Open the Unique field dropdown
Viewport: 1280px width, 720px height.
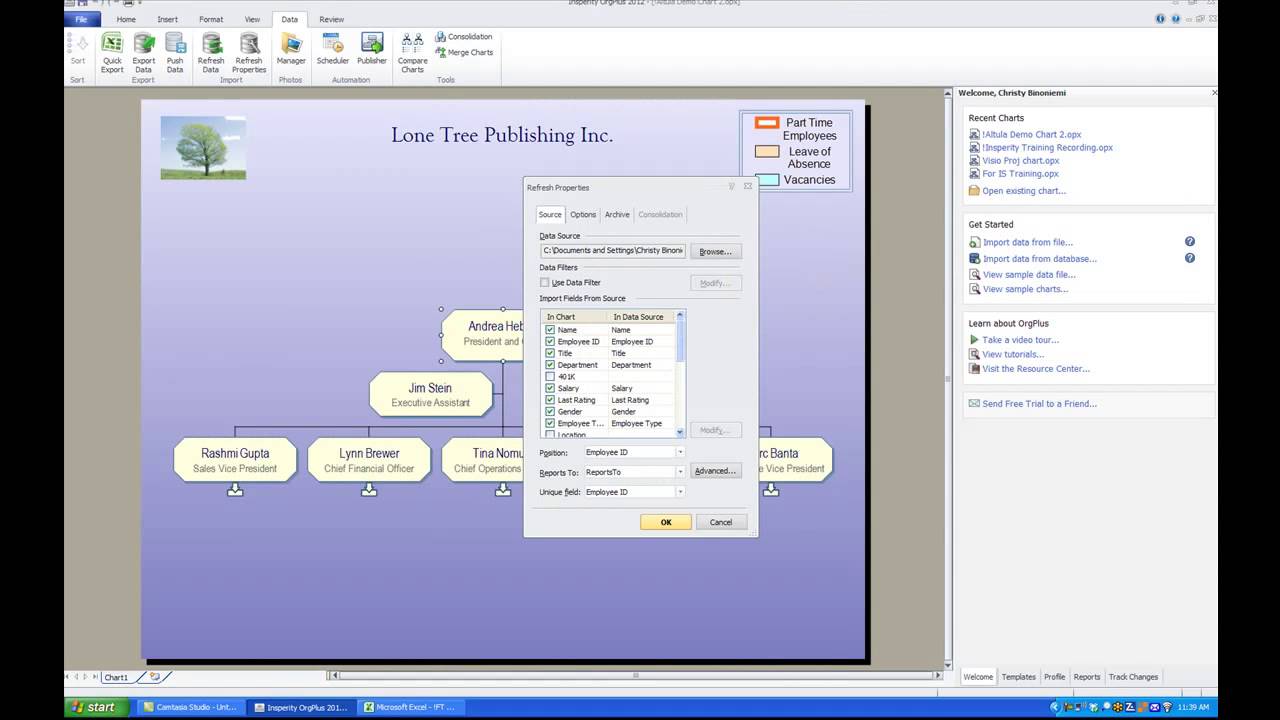[x=680, y=492]
